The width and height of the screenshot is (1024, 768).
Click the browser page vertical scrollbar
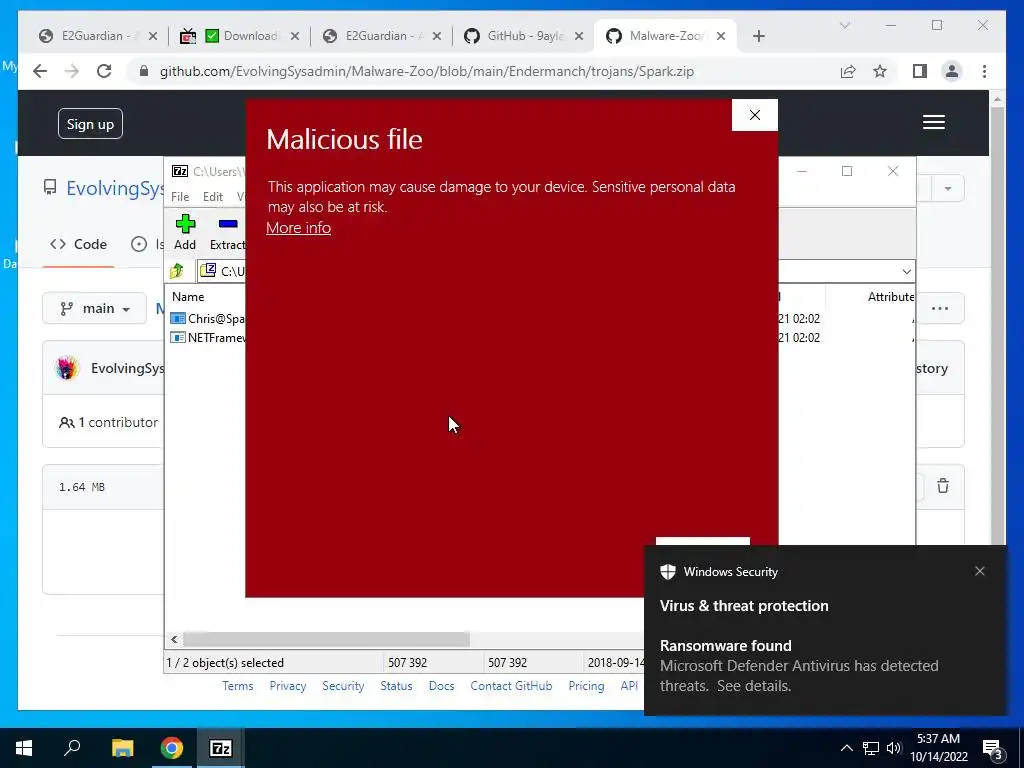(997, 327)
